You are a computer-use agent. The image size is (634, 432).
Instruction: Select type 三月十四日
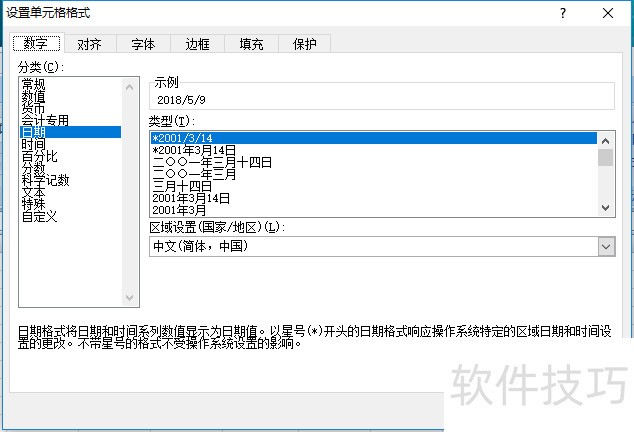(x=374, y=186)
